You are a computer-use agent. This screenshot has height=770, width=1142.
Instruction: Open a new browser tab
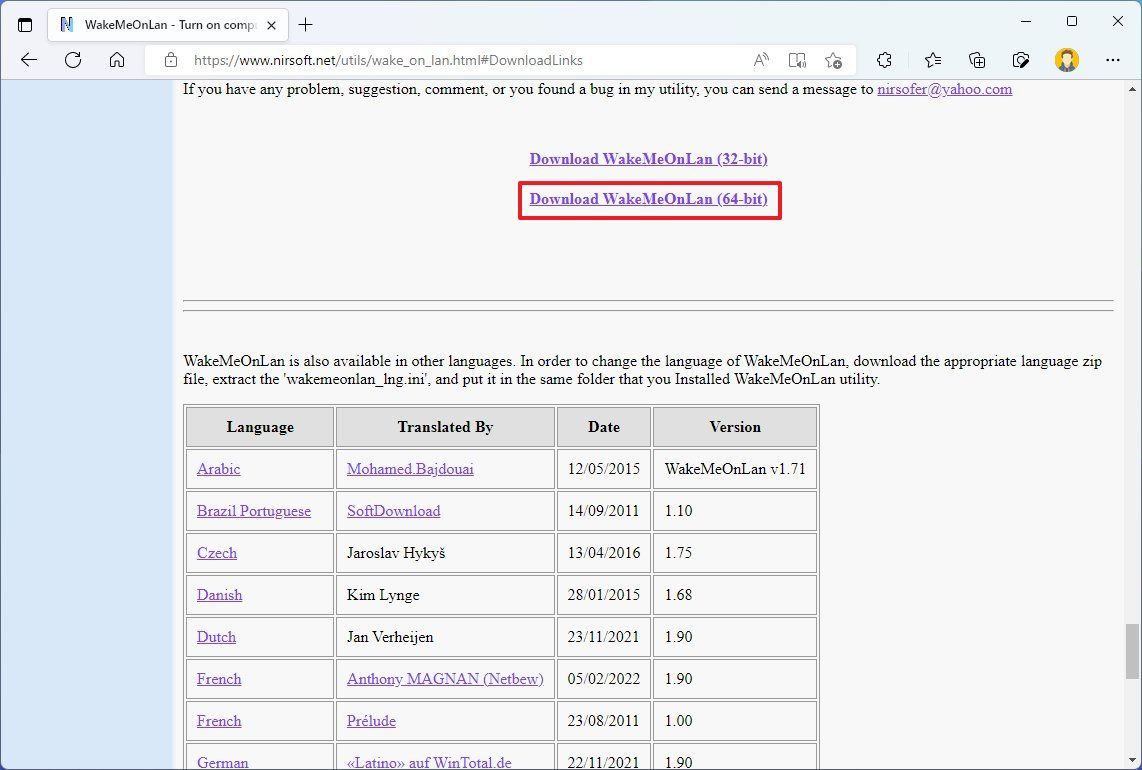pos(306,24)
